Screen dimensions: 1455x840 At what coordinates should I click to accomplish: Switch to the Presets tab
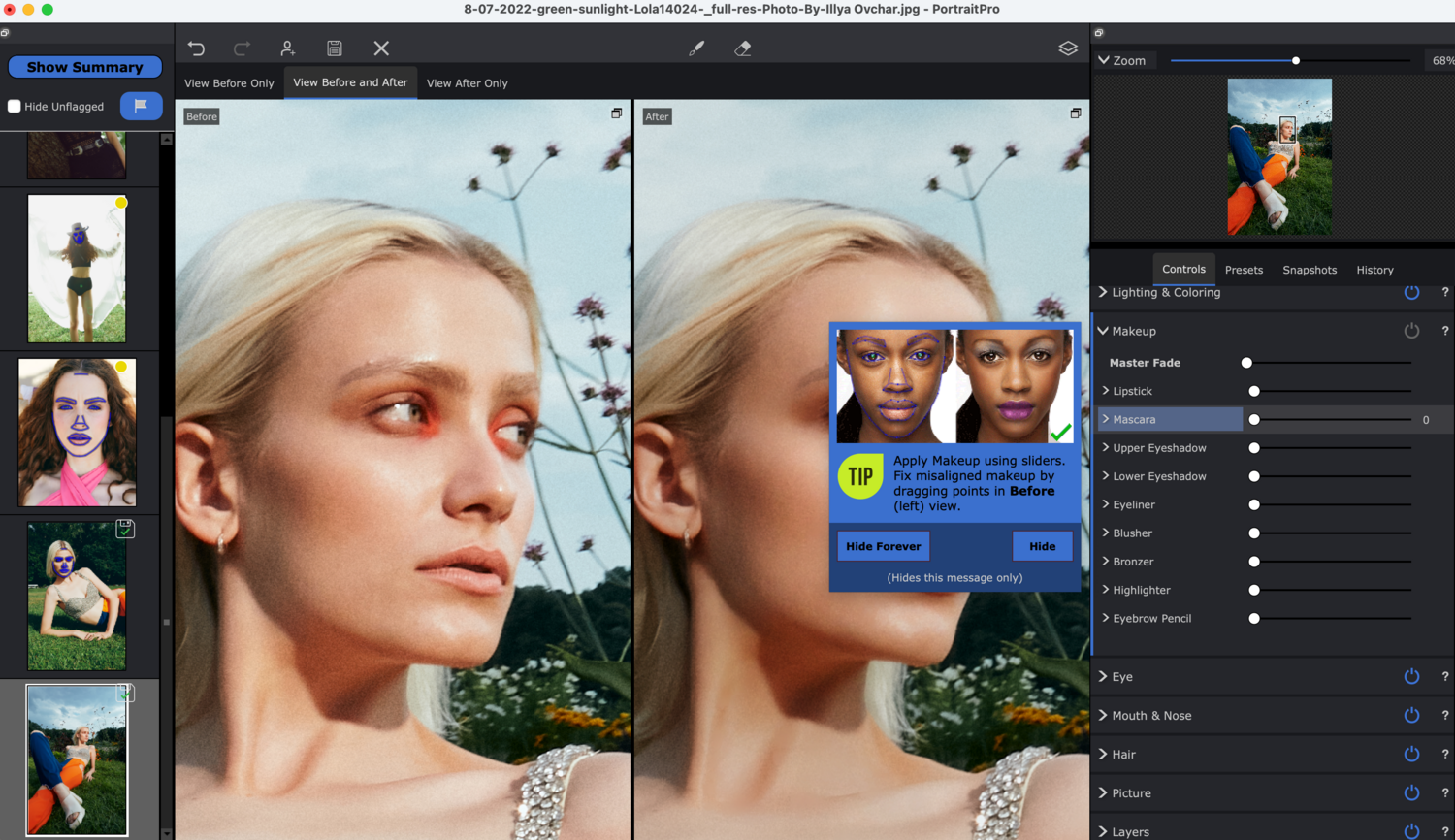(x=1244, y=270)
